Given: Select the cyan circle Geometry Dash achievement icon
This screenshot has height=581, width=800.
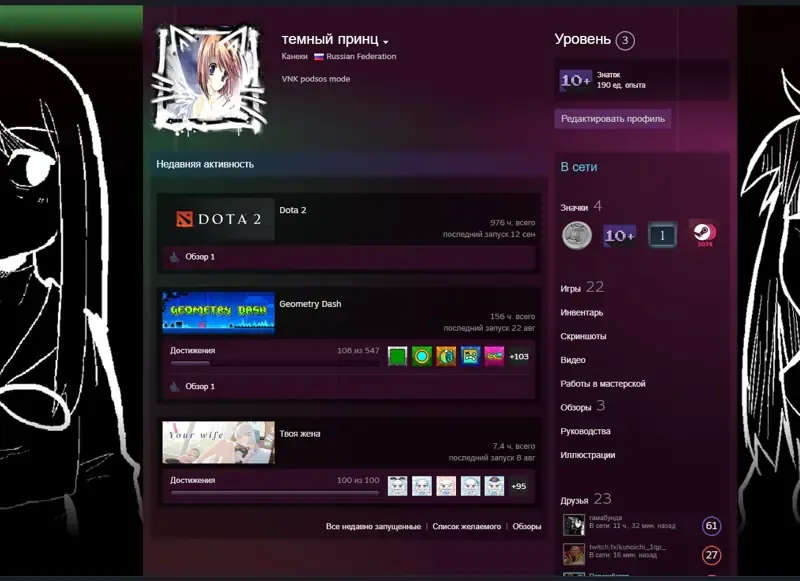Looking at the screenshot, I should click(422, 357).
